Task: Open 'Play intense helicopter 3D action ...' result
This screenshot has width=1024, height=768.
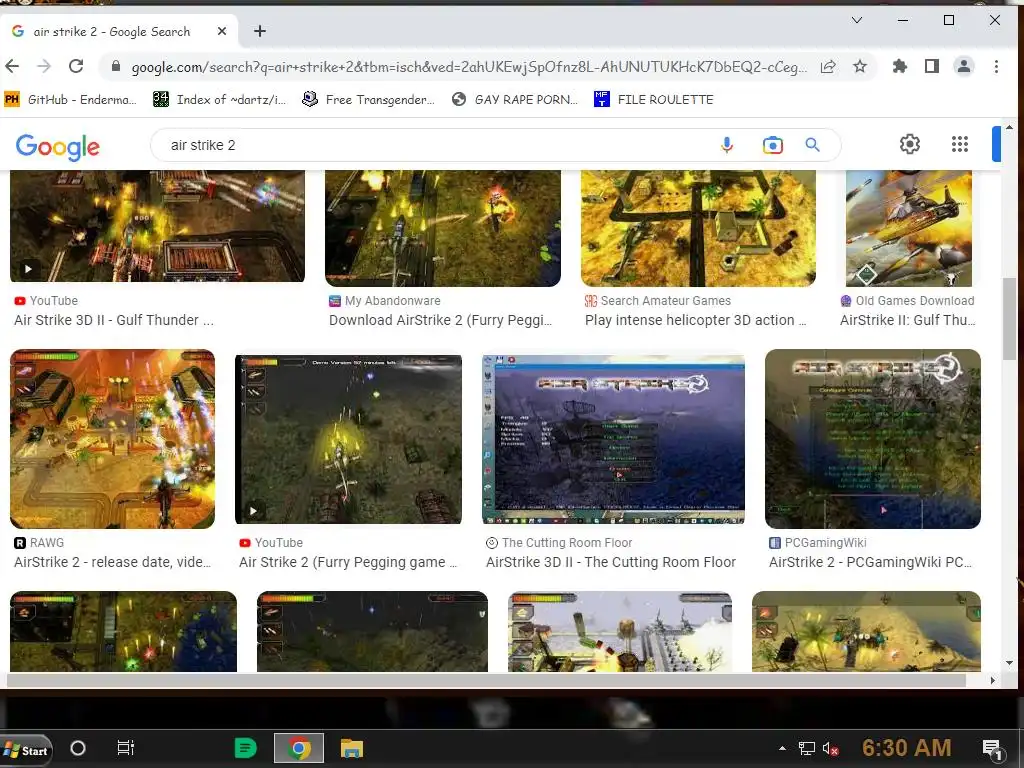Action: tap(696, 320)
